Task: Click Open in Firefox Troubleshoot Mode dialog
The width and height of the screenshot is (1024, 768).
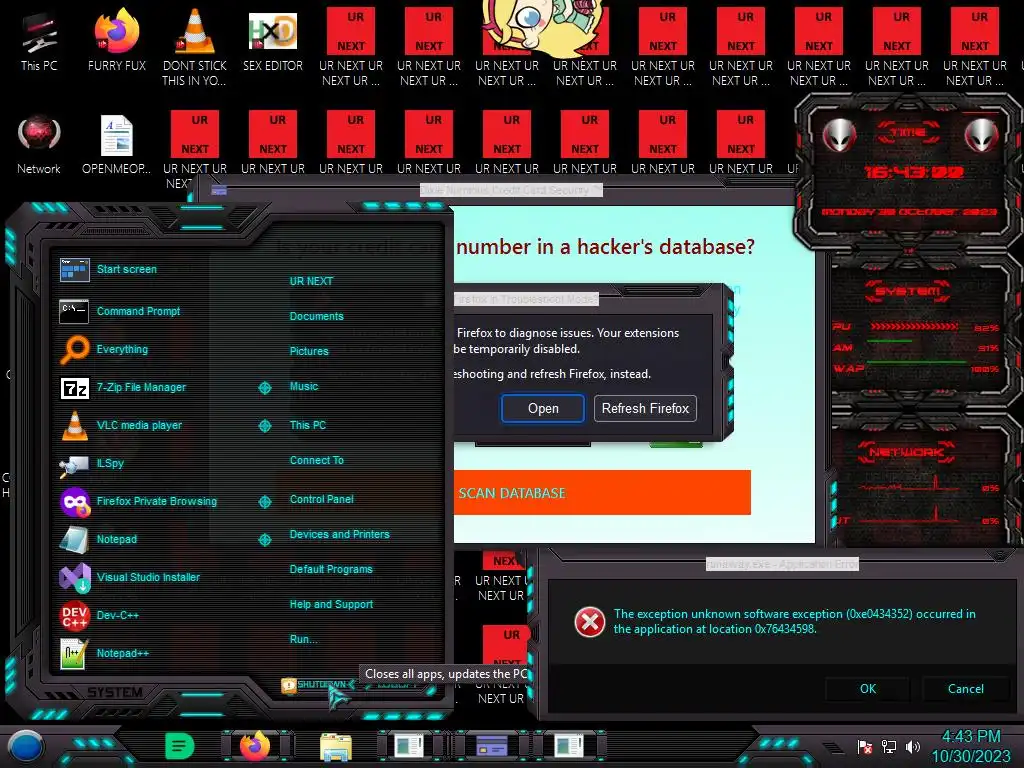Action: click(x=543, y=408)
